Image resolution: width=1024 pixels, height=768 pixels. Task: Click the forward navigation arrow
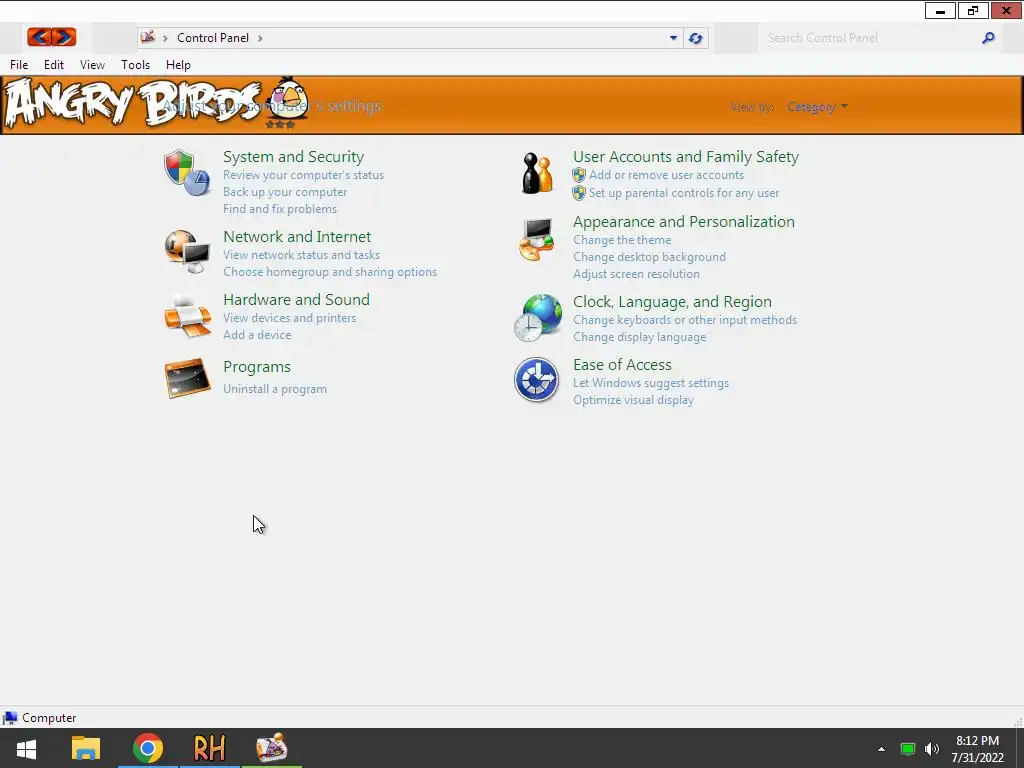point(64,37)
